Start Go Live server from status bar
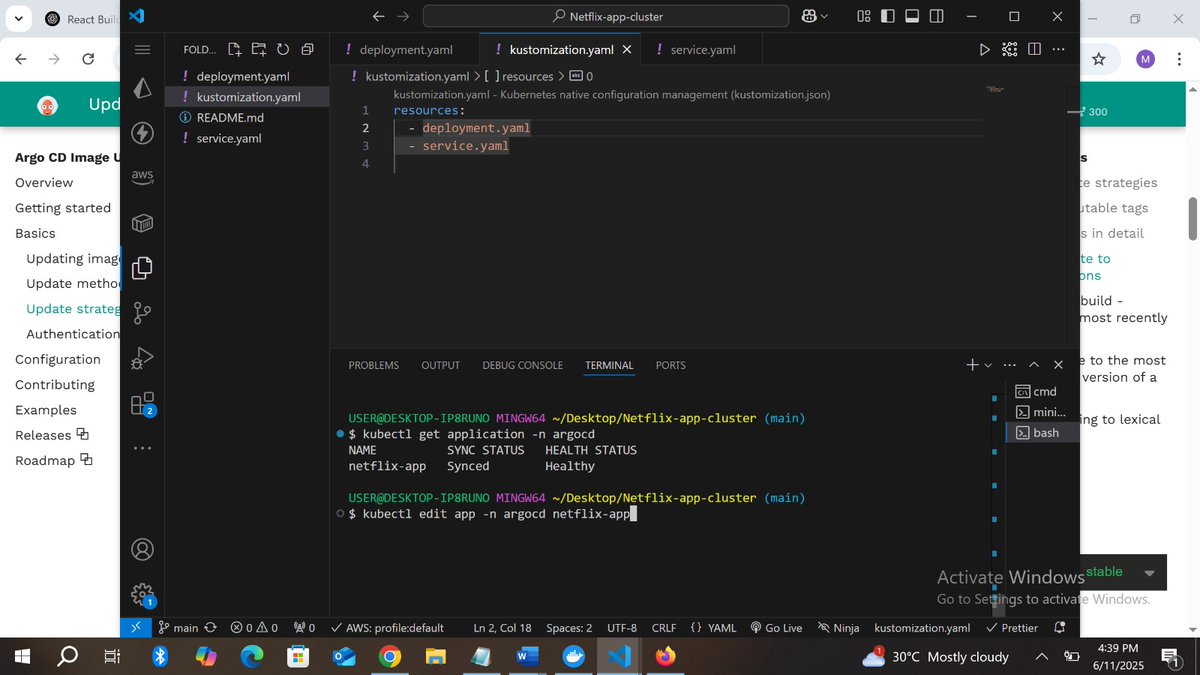1200x675 pixels. coord(776,628)
